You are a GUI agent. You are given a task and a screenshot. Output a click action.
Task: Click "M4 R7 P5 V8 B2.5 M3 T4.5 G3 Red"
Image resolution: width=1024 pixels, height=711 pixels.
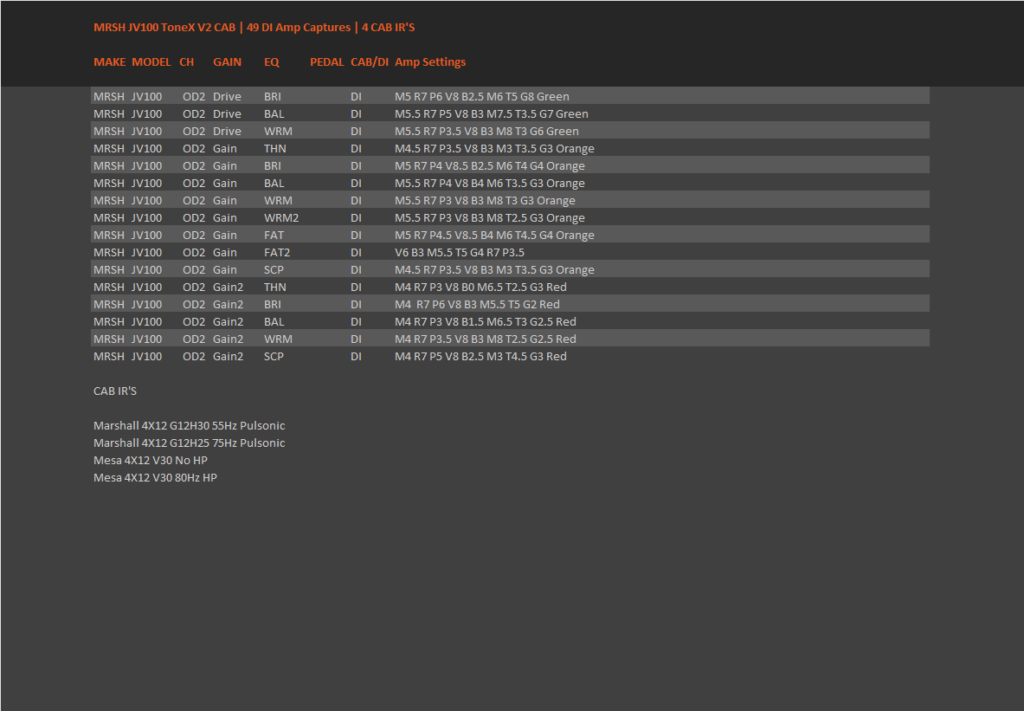pyautogui.click(x=481, y=356)
